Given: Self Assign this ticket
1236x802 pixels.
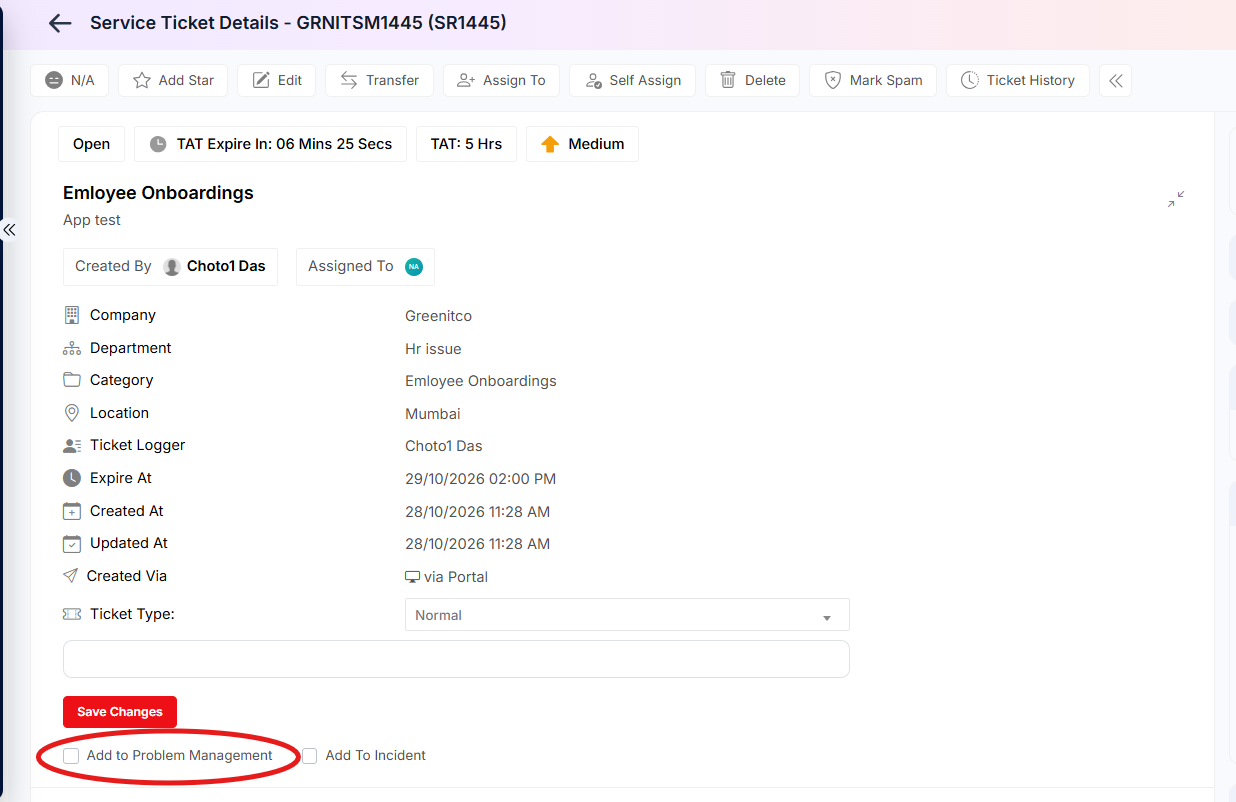Looking at the screenshot, I should click(632, 80).
